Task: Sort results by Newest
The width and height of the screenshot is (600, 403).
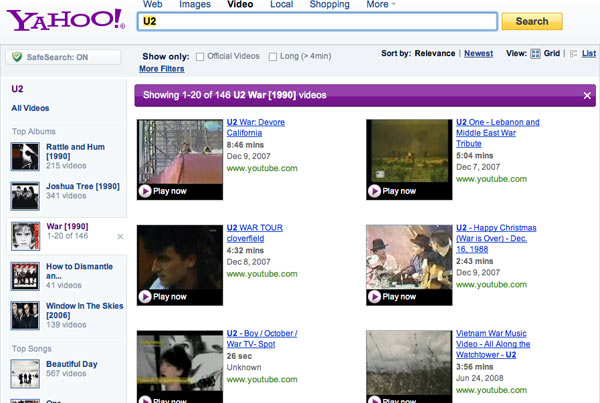Action: point(477,52)
